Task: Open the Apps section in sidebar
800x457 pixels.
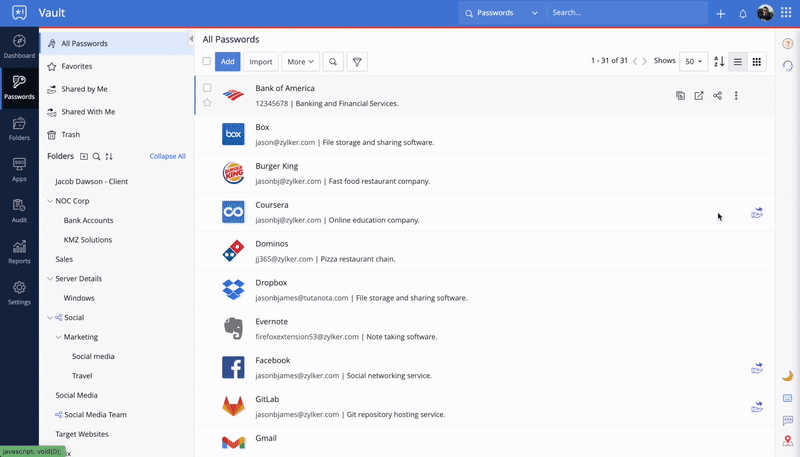Action: (x=19, y=170)
